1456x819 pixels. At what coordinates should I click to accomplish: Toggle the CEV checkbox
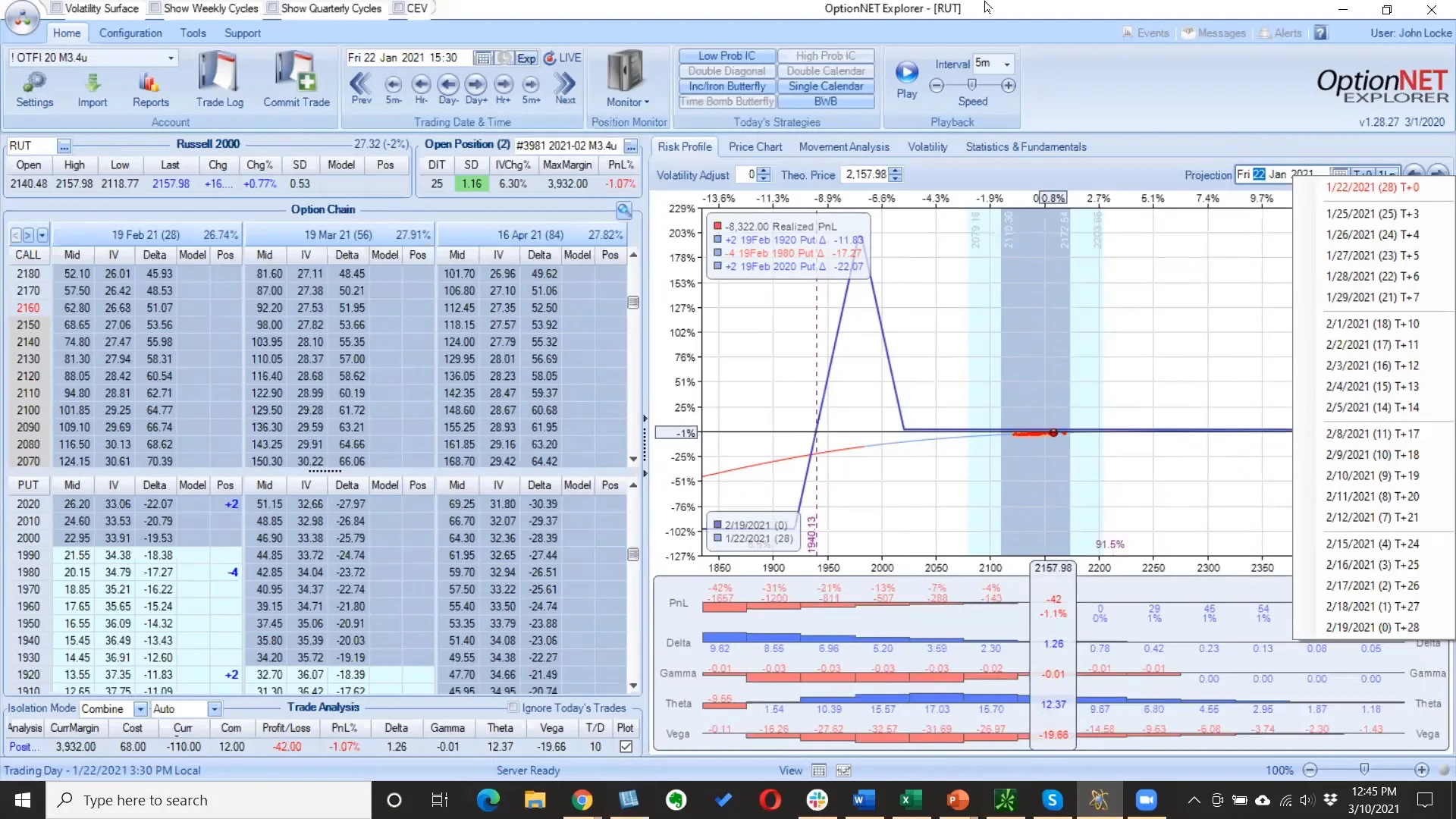point(398,8)
